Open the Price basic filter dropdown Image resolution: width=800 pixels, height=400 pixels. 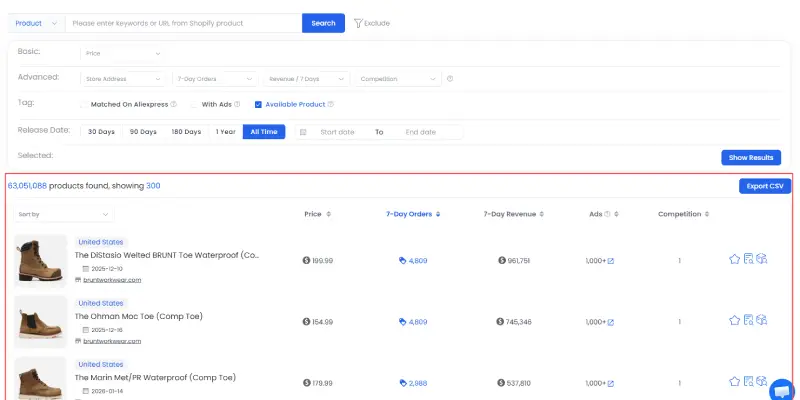click(x=123, y=54)
